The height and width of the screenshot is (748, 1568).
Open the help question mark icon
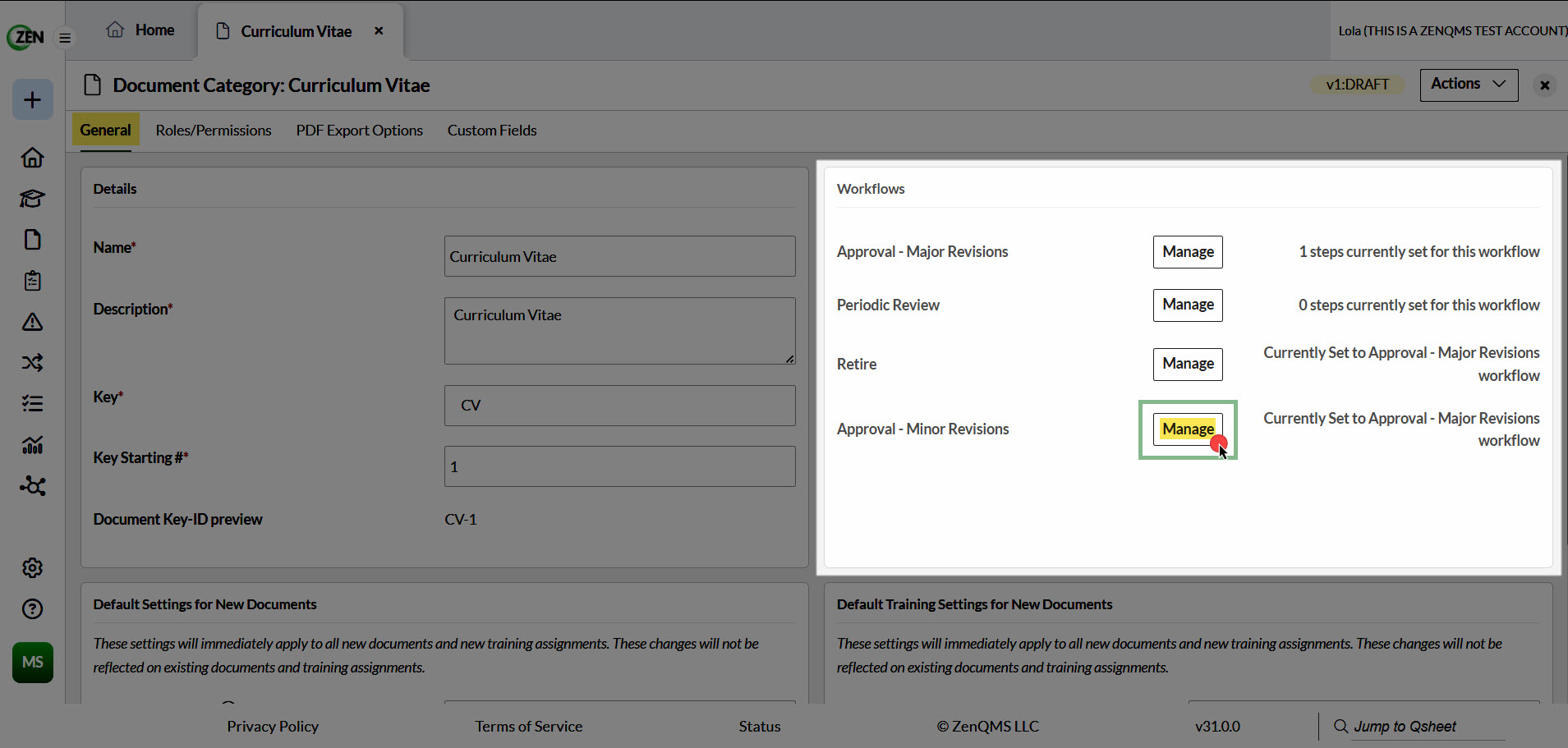33,608
